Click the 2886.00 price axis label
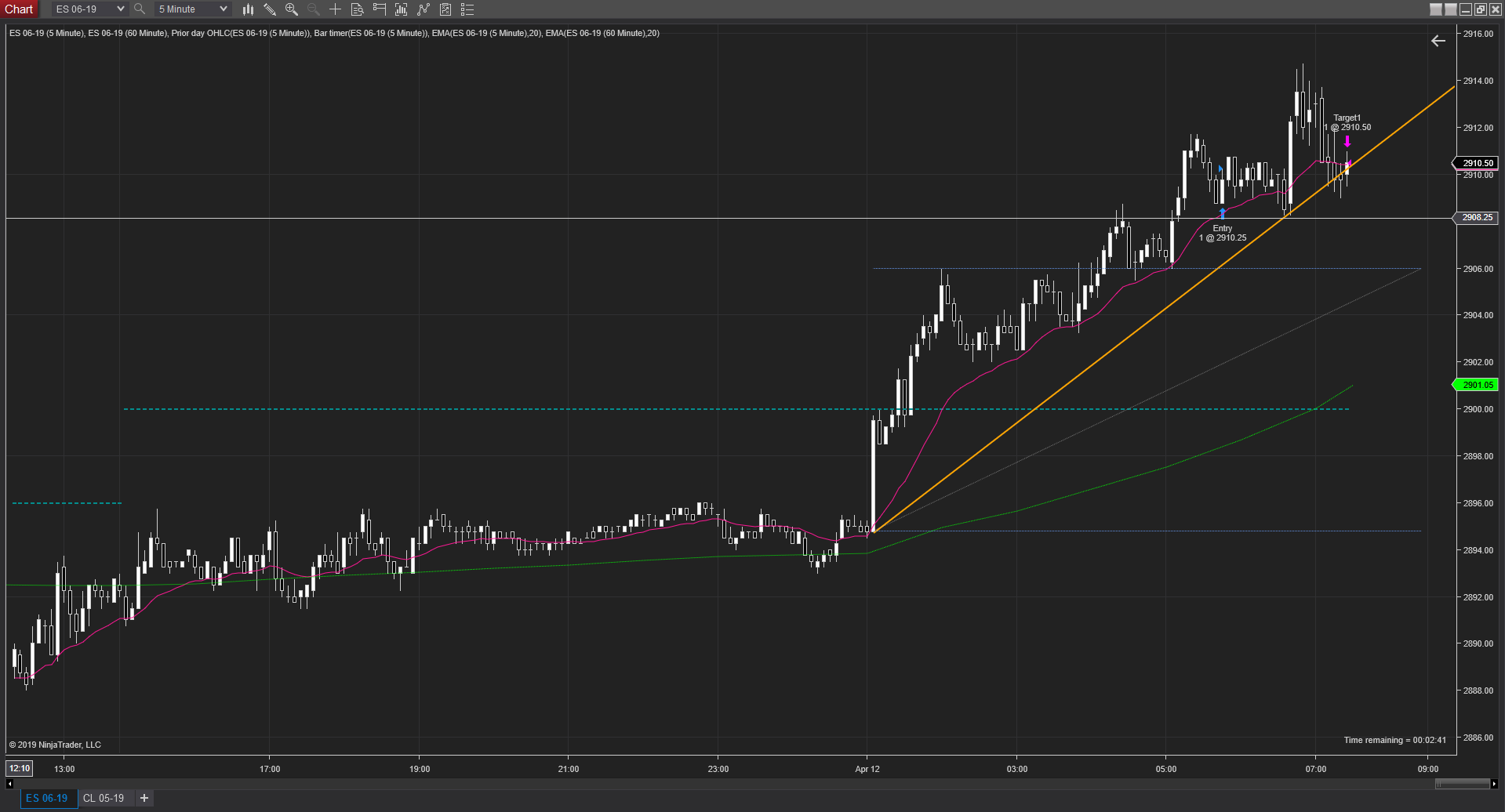Screen dimensions: 1505x812 pyautogui.click(x=1478, y=738)
